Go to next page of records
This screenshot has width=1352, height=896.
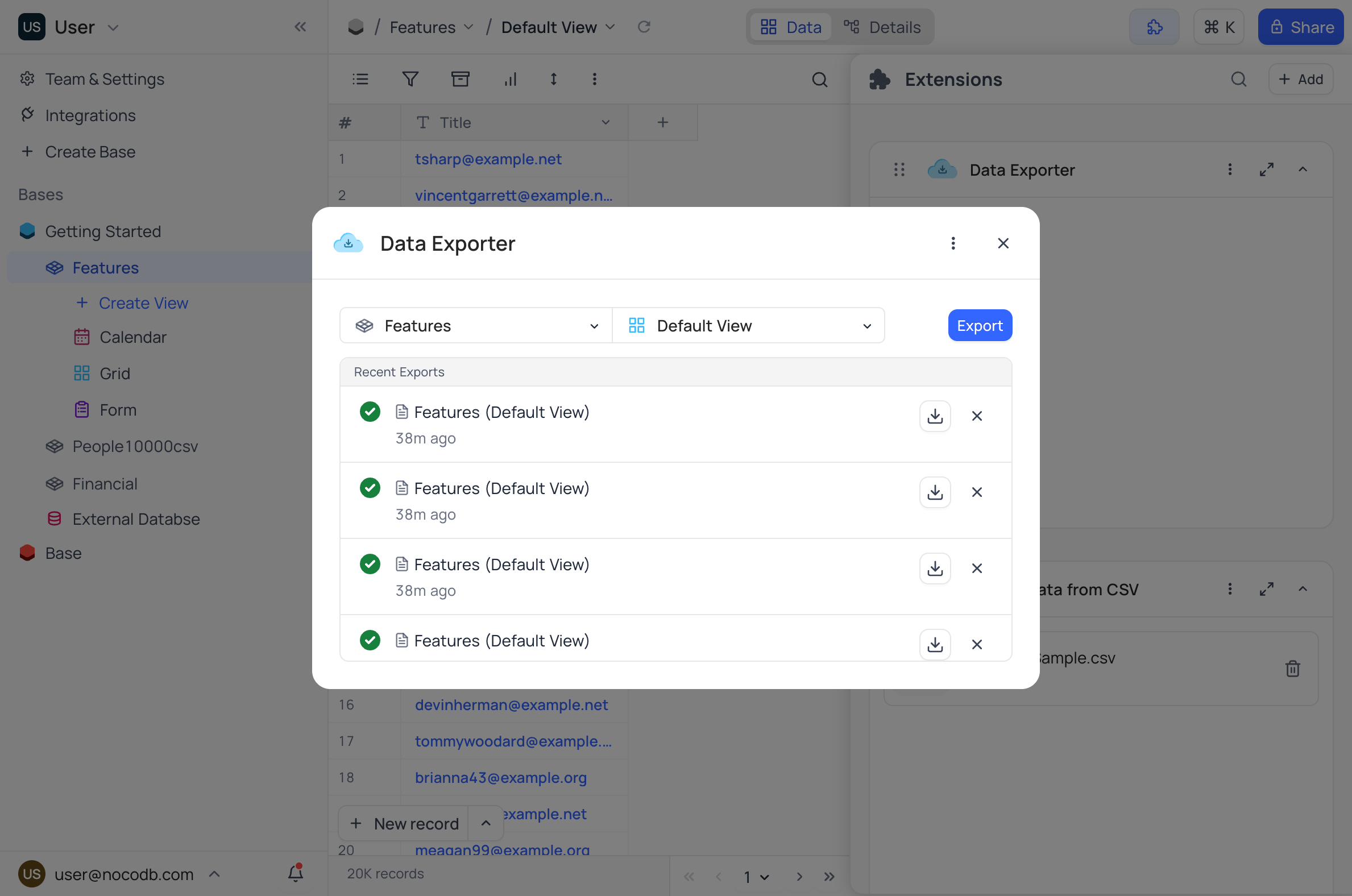coord(799,877)
